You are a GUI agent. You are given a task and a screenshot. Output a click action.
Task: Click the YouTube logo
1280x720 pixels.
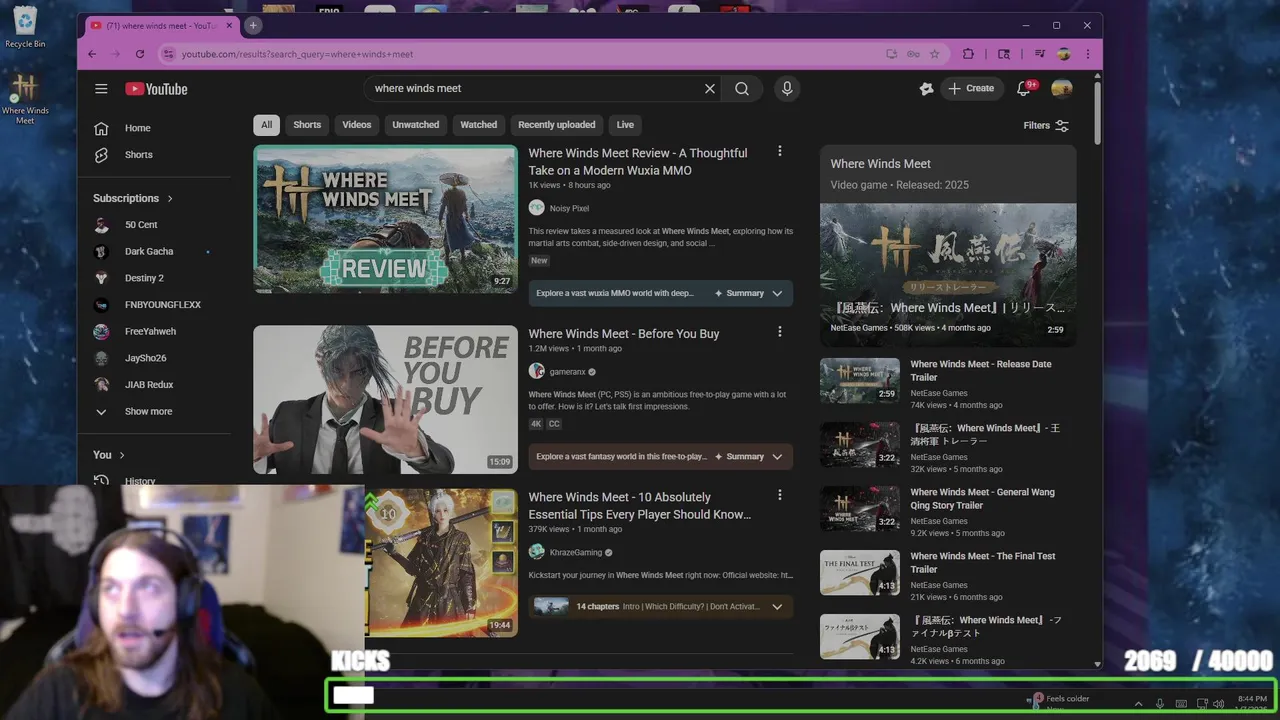(x=156, y=89)
